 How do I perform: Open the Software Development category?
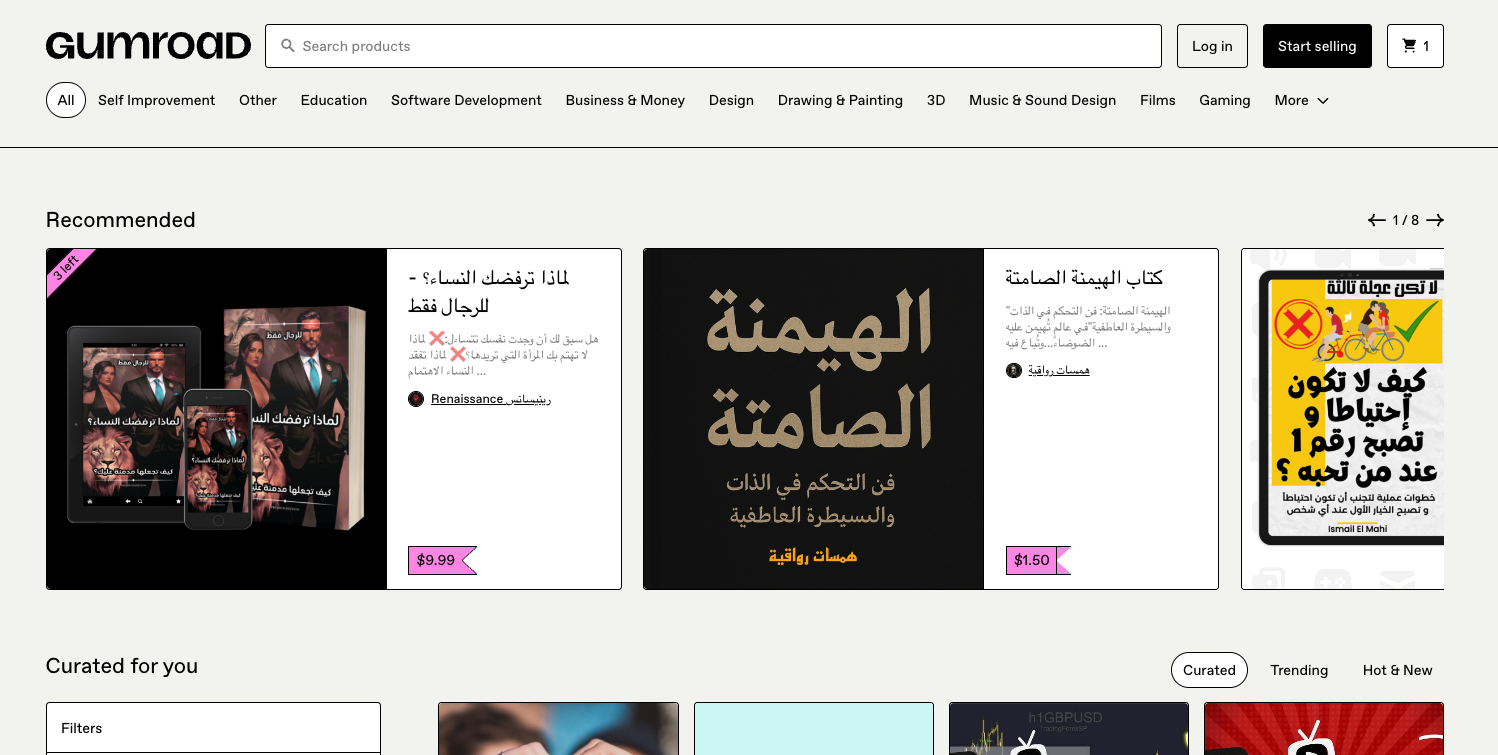tap(466, 100)
